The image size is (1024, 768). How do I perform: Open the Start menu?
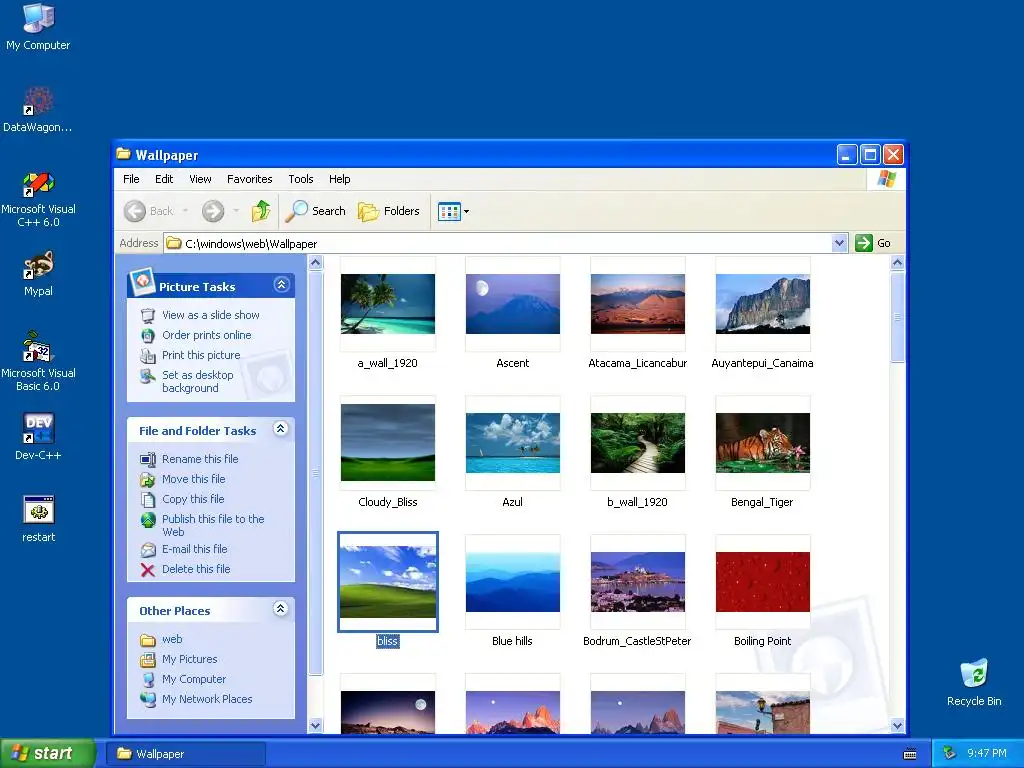48,753
